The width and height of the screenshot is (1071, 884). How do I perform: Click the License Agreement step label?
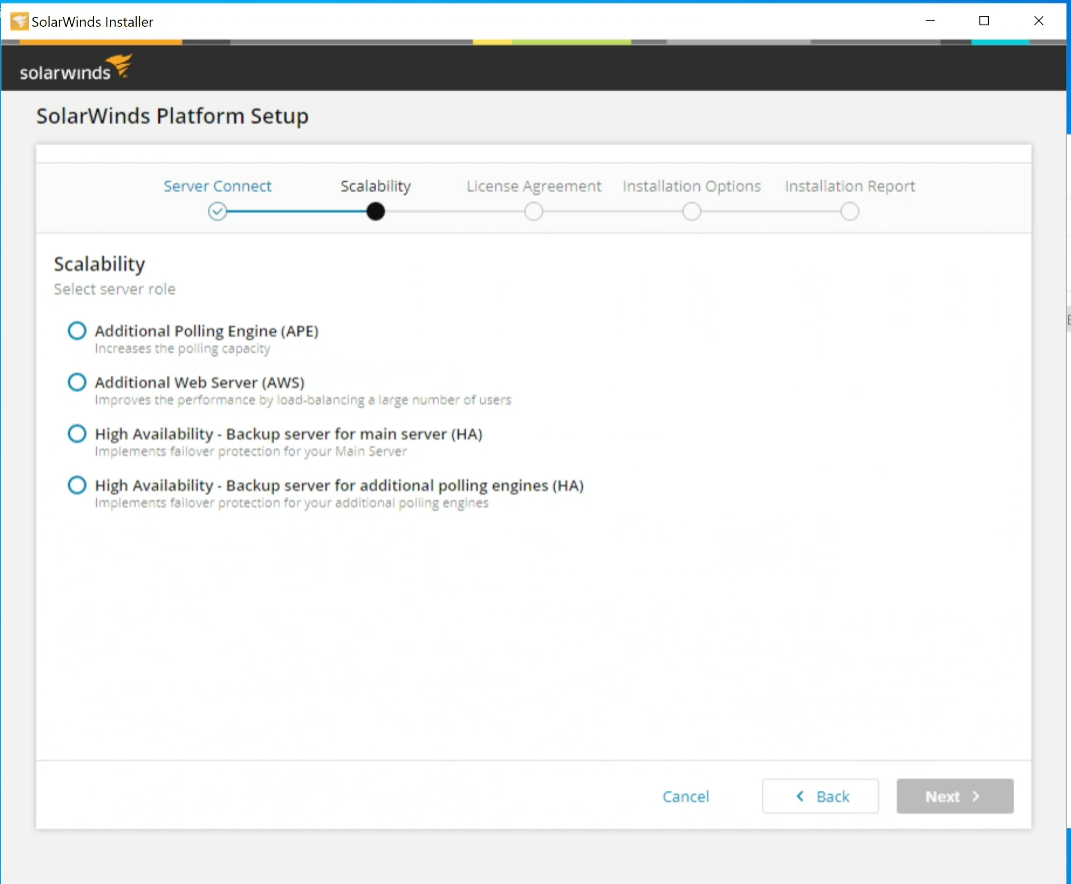(x=533, y=187)
